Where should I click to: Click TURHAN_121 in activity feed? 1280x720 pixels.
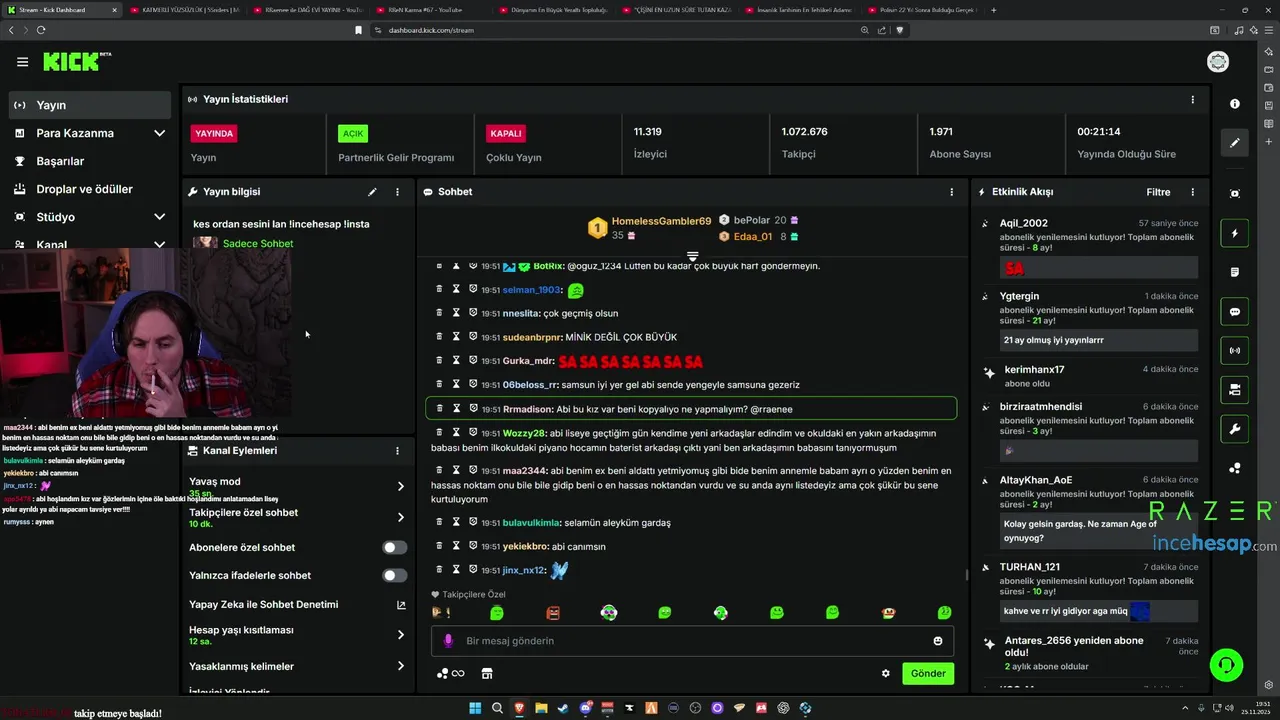point(1029,567)
